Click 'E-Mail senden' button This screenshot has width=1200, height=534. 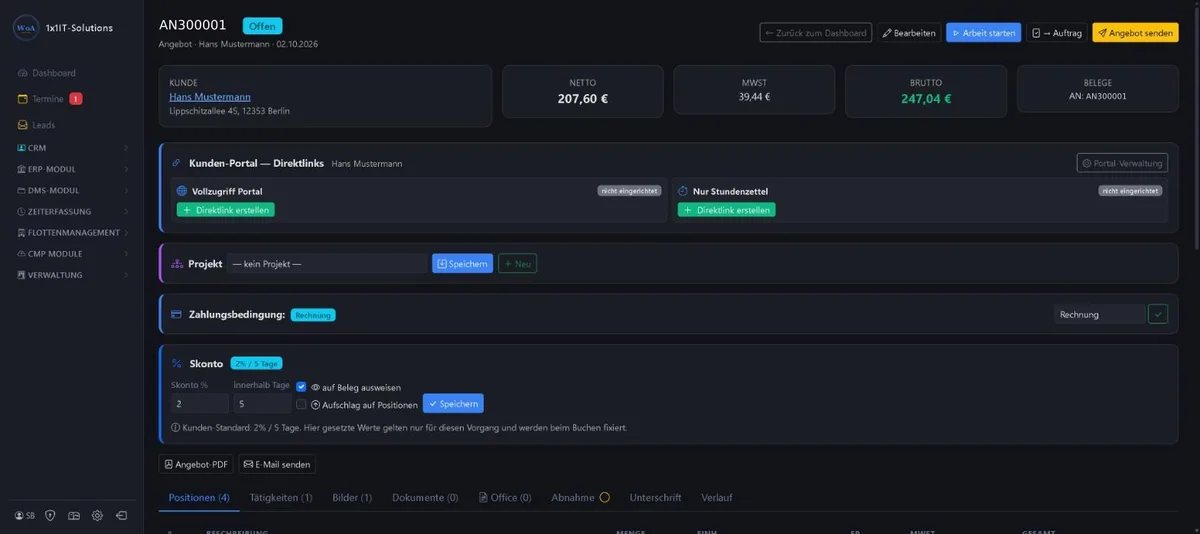click(277, 464)
